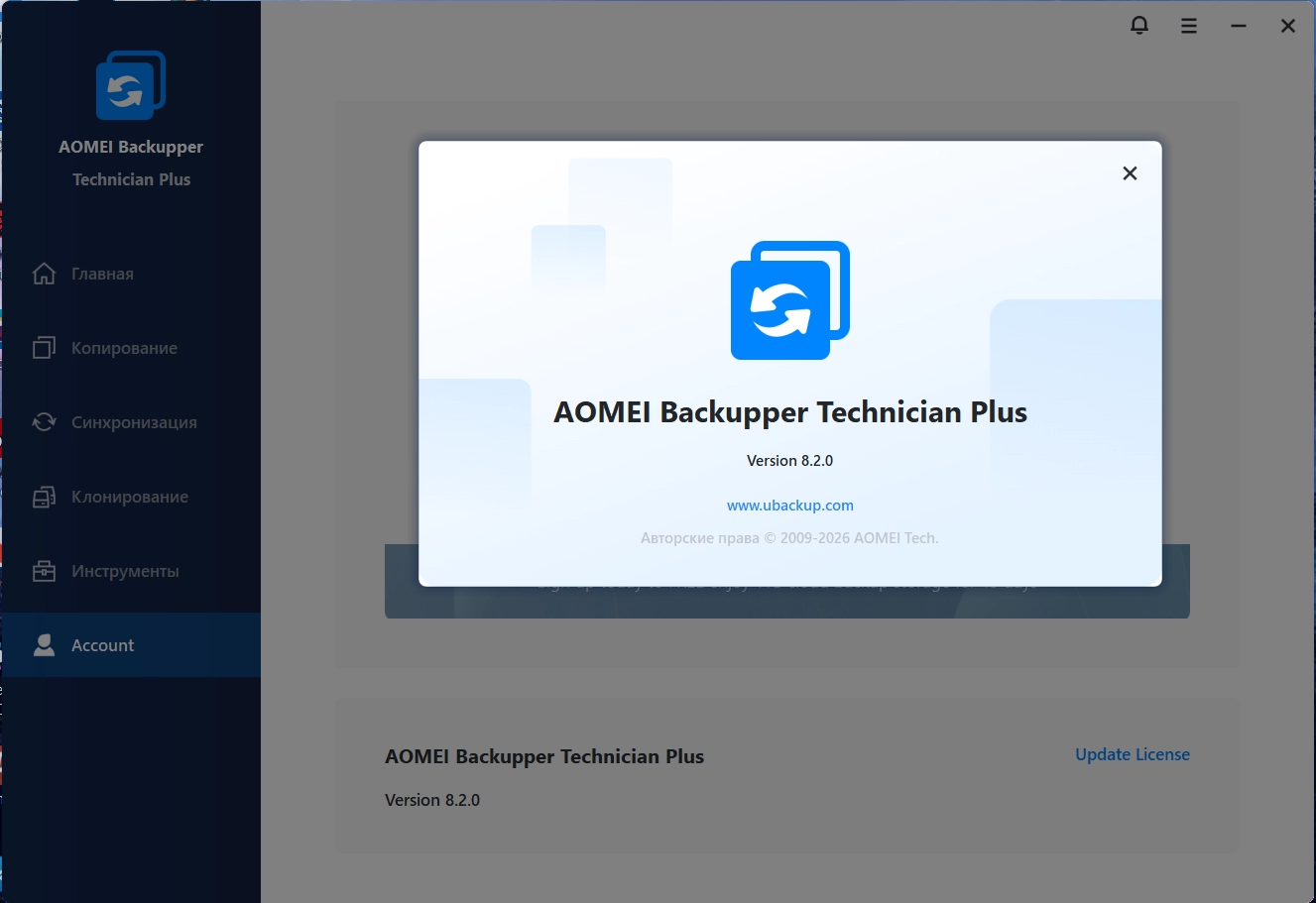Open the Копирование backup section
Image resolution: width=1316 pixels, height=903 pixels.
tap(131, 348)
